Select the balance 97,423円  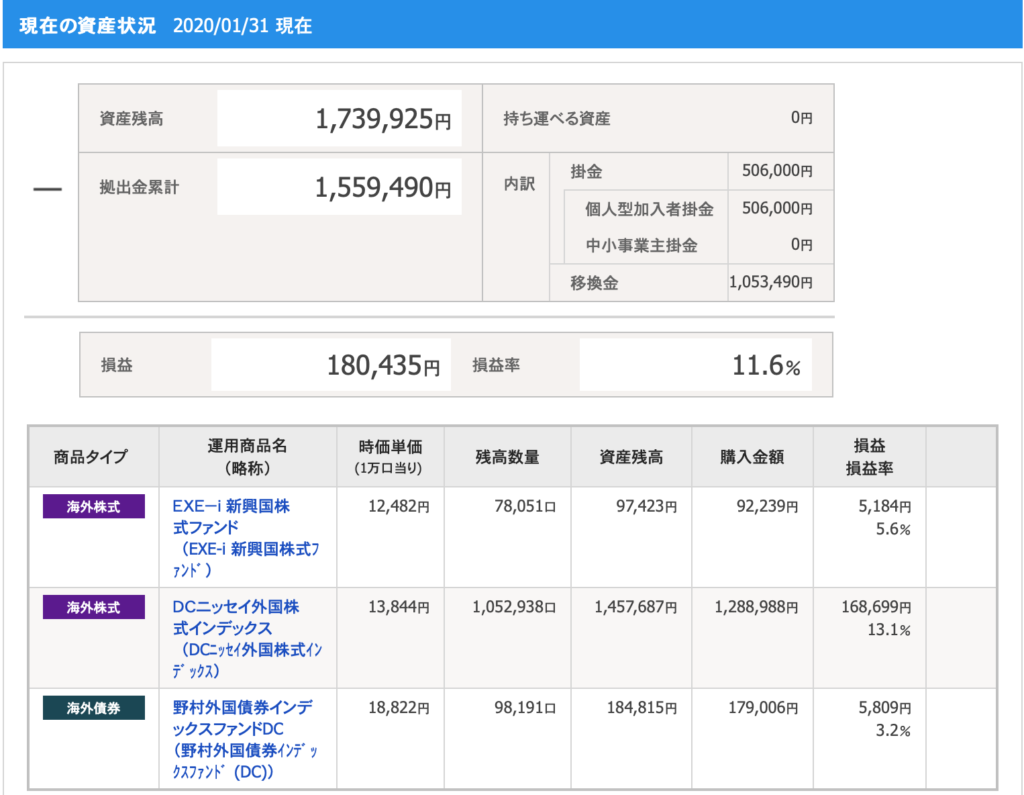pyautogui.click(x=646, y=506)
